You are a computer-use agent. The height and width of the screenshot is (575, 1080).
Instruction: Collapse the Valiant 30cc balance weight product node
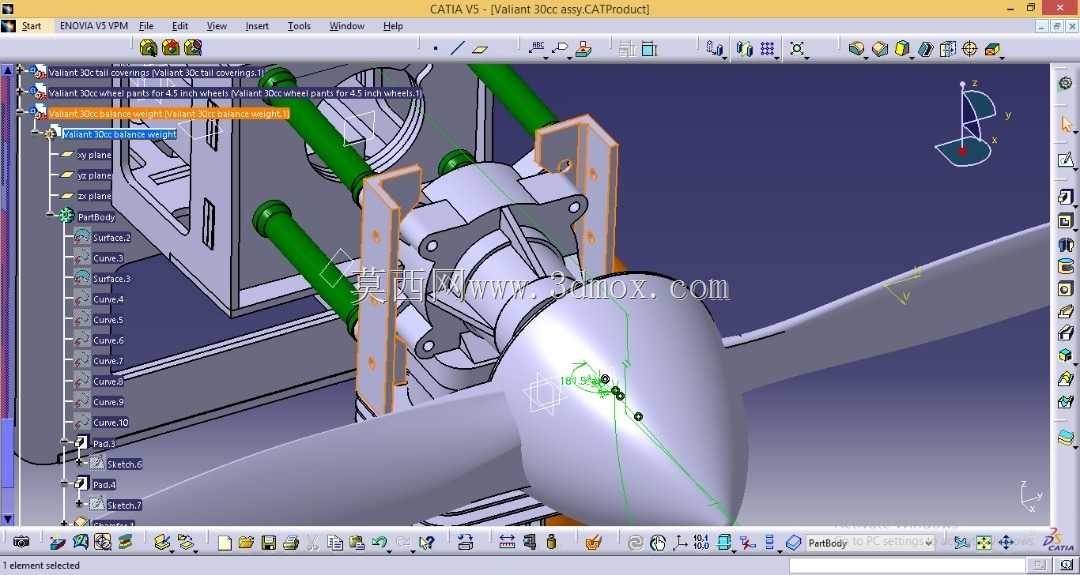pyautogui.click(x=19, y=112)
